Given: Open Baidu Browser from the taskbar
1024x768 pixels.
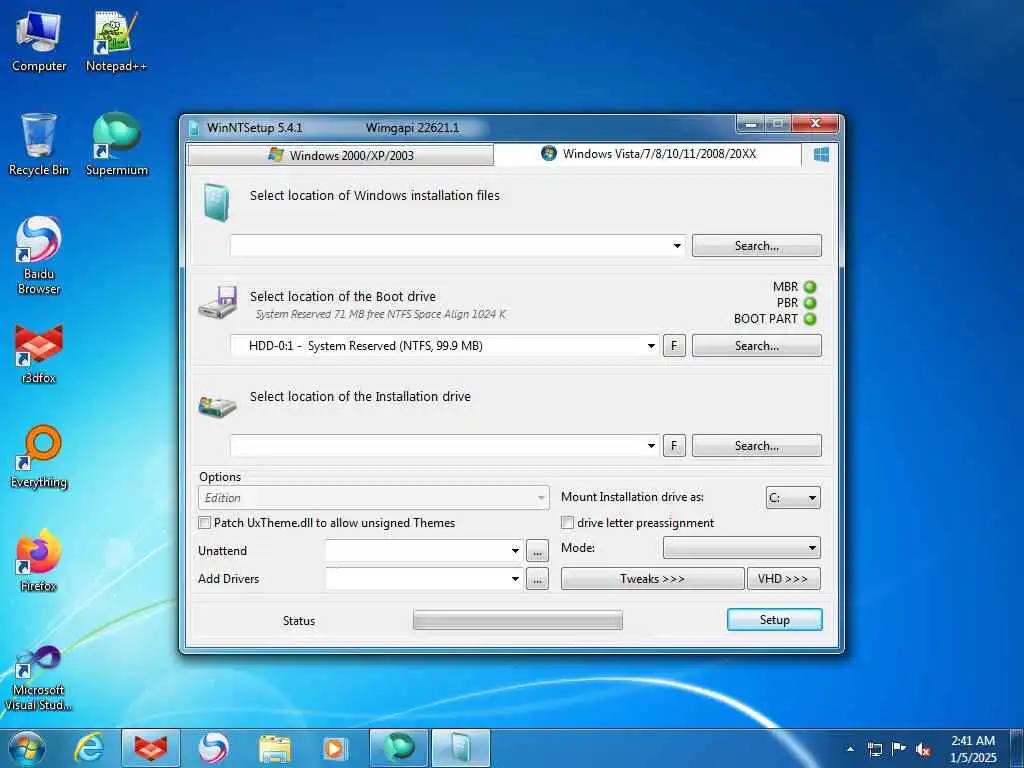Looking at the screenshot, I should click(x=214, y=748).
